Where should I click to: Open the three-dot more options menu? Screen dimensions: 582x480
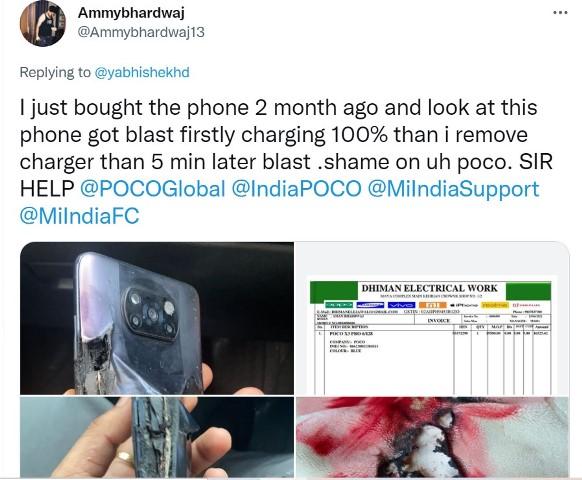coord(560,13)
